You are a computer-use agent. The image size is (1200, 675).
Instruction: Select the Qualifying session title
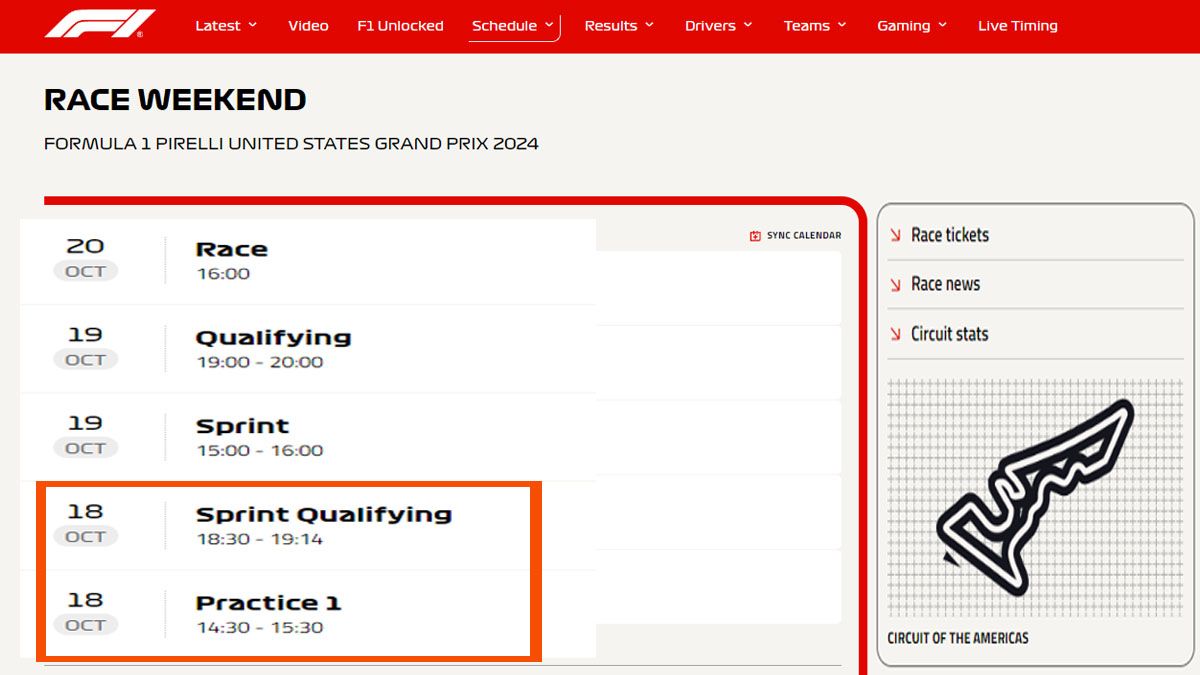(273, 338)
